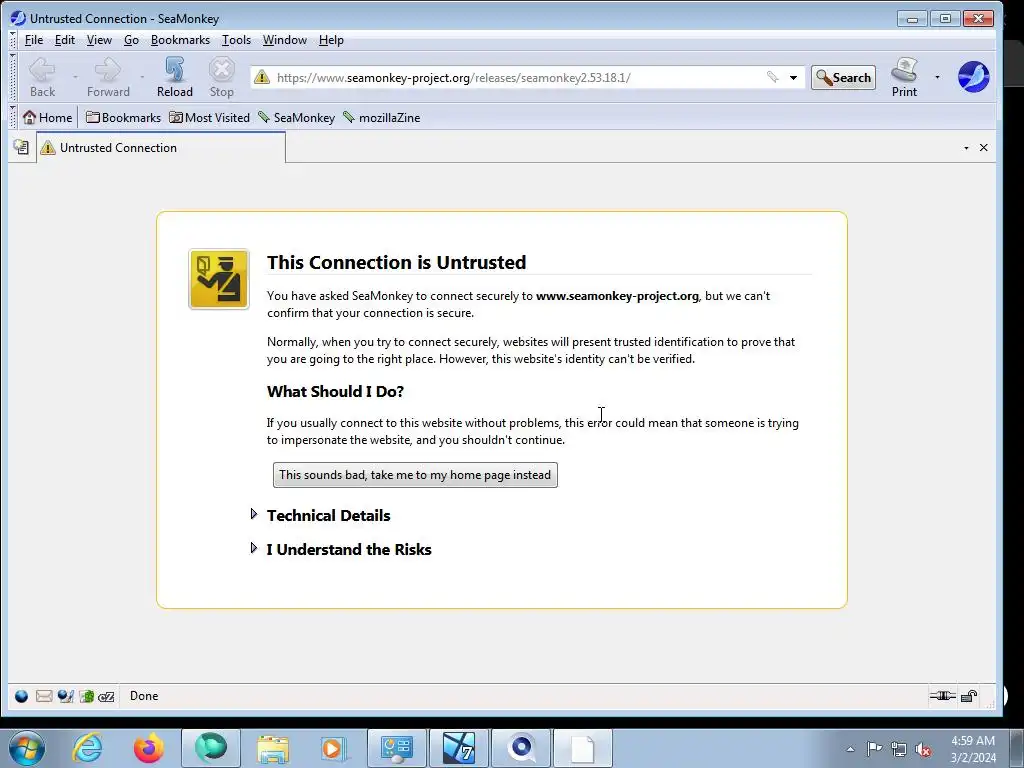
Task: Click the Forward navigation button
Action: (x=108, y=77)
